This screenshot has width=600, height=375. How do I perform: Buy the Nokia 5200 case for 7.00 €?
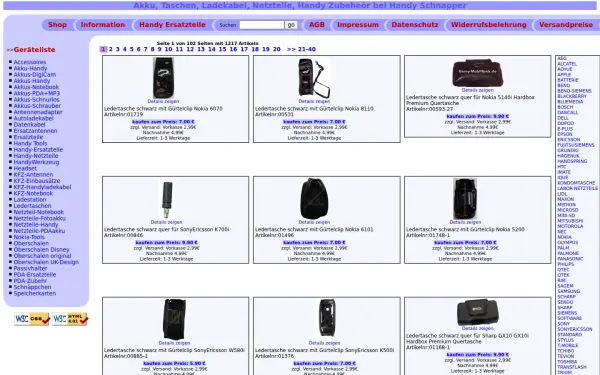click(465, 242)
